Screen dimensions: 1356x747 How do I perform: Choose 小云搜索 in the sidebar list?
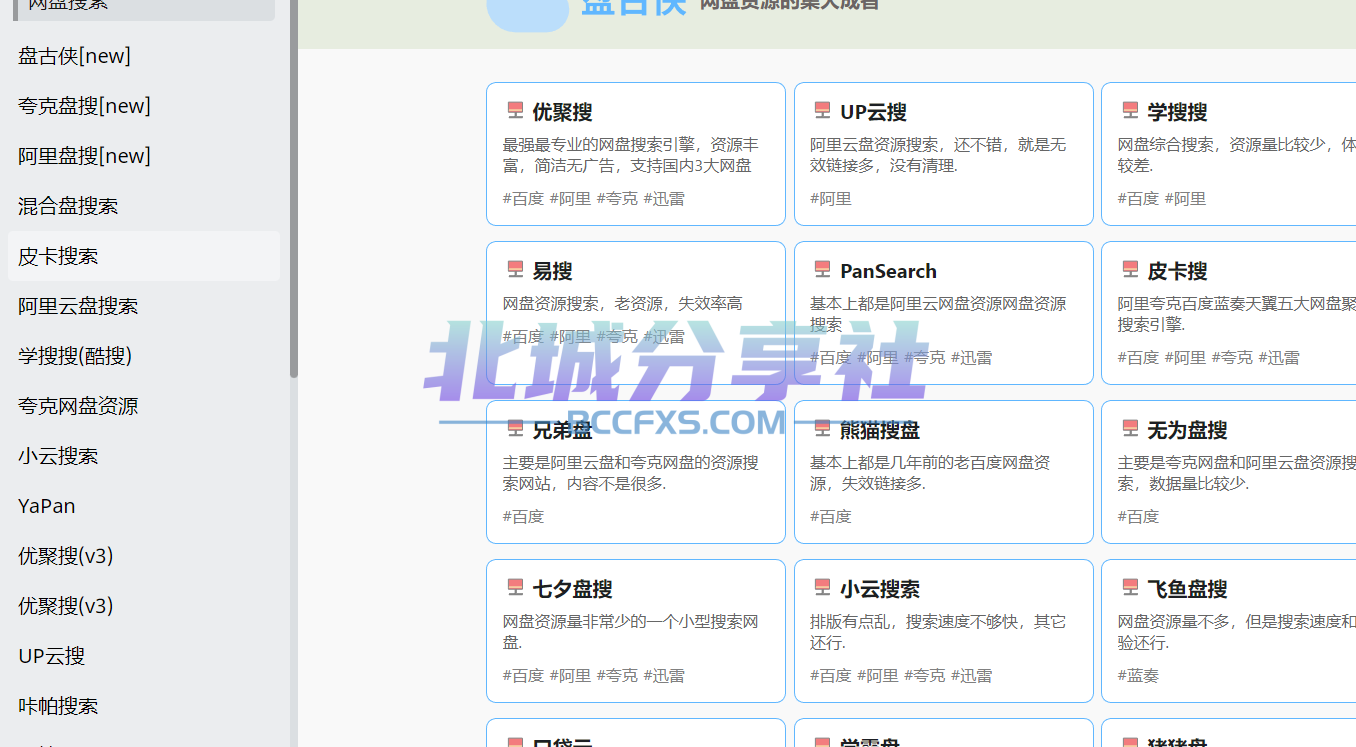pos(144,456)
